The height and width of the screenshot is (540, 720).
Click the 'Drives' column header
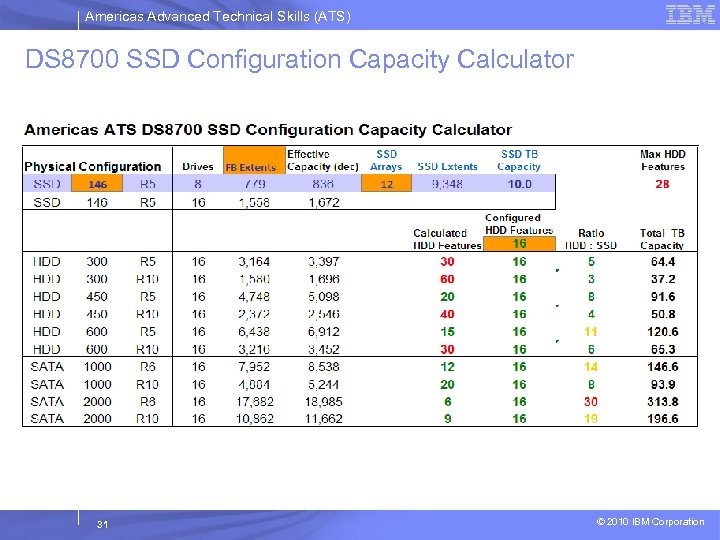pos(198,167)
